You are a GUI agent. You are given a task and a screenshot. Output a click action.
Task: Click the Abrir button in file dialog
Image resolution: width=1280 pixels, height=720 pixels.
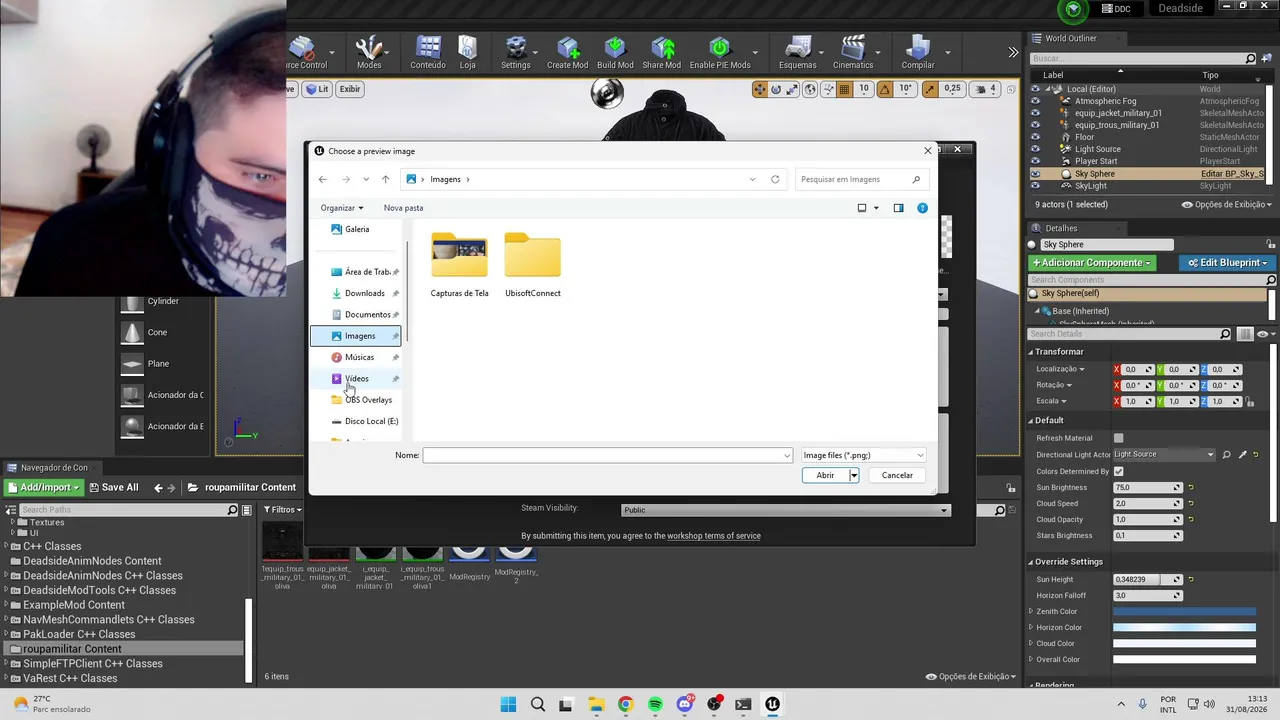(x=825, y=475)
